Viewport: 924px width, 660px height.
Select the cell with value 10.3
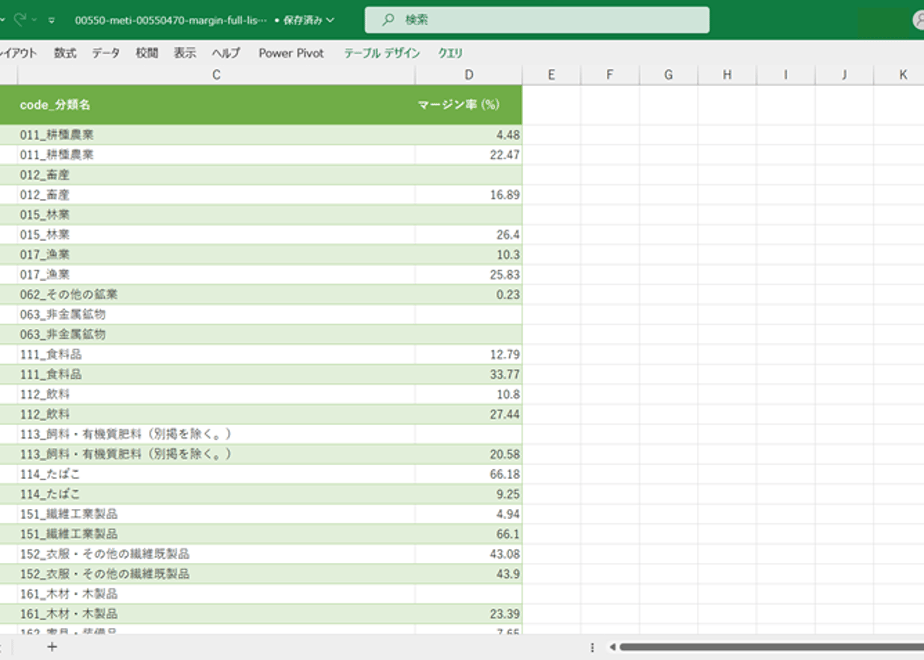pos(468,255)
